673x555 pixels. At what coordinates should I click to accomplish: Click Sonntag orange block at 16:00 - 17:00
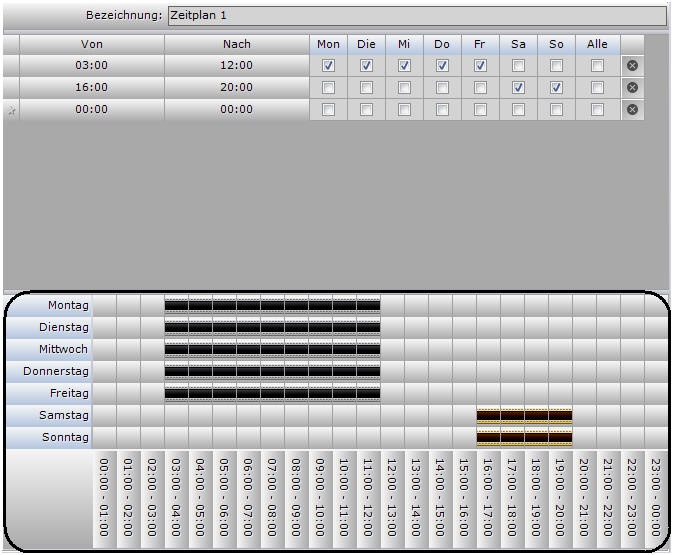point(488,437)
